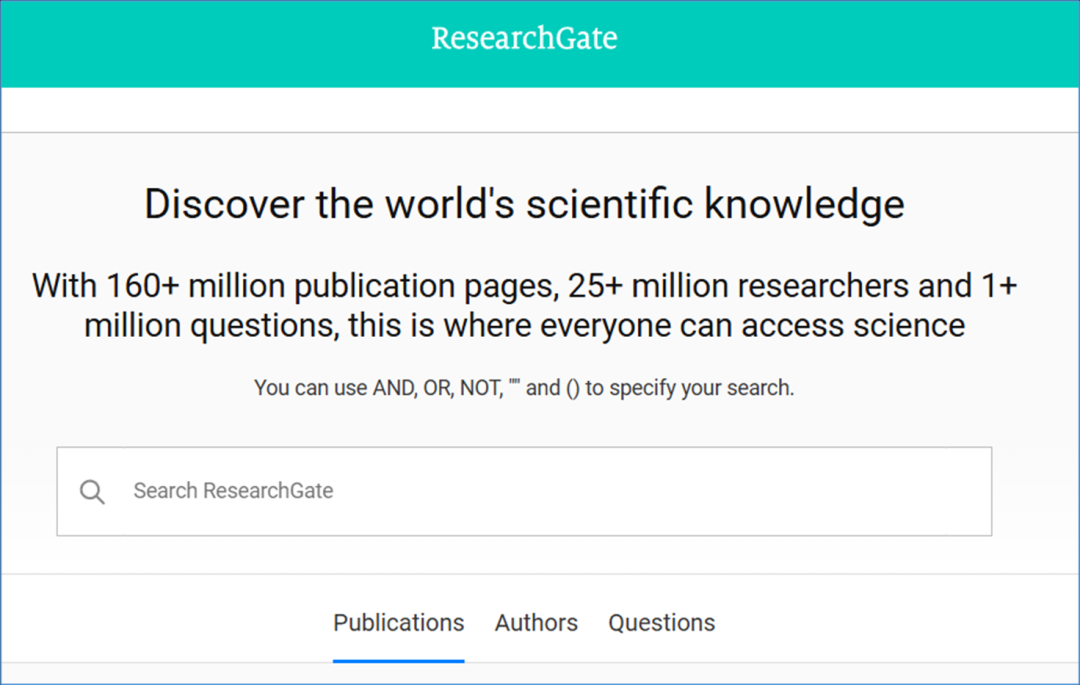This screenshot has width=1080, height=685.
Task: Click the white strip below teal header
Action: [540, 110]
